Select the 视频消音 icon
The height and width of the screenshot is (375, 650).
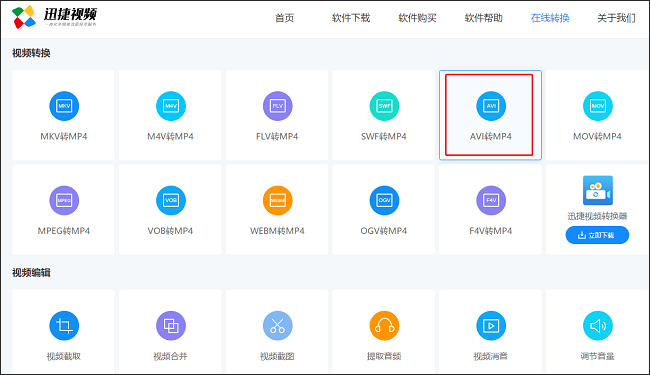click(x=491, y=326)
